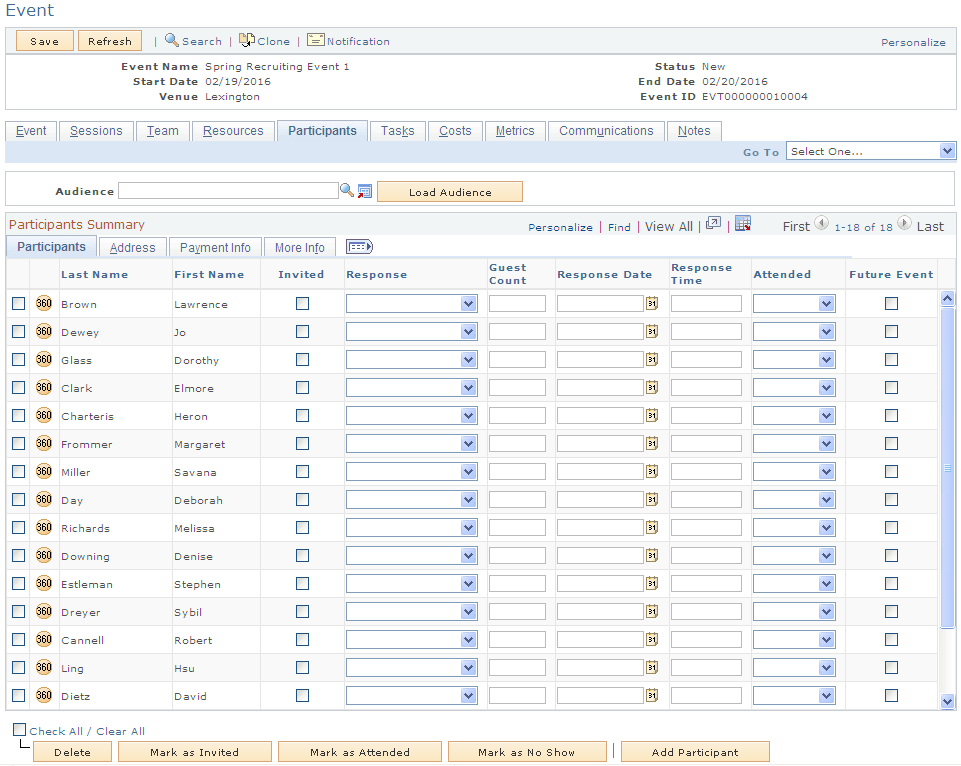Click the zoom grid icon near View All

click(712, 224)
